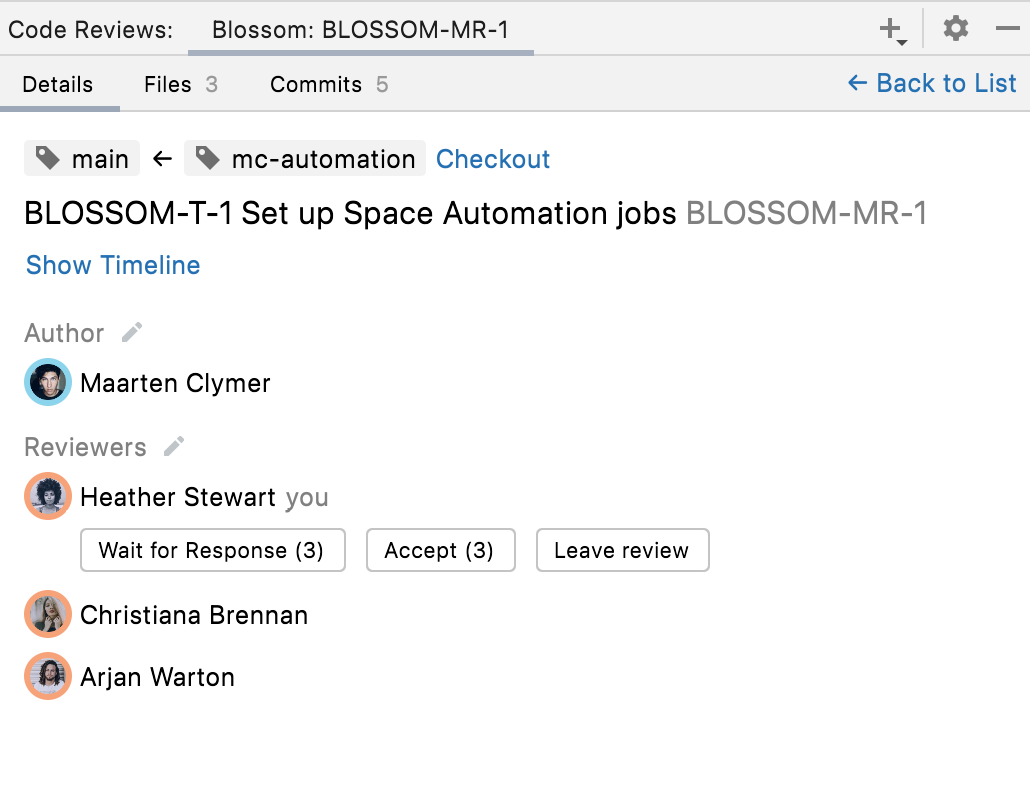Viewport: 1030px width, 788px height.
Task: Open the Commits tab
Action: (x=328, y=85)
